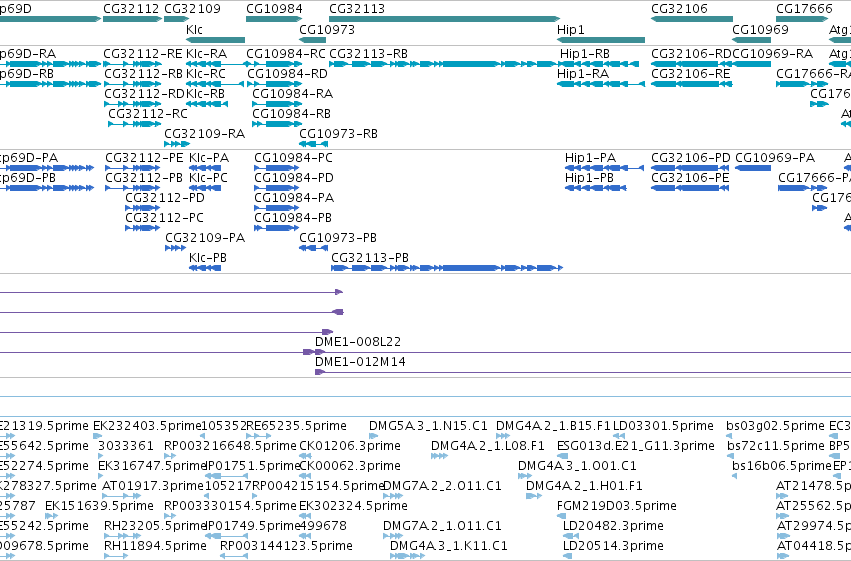Click EST DMG4A.2_1.H01.F1
Viewport: 851px width, 561px height.
pyautogui.click(x=534, y=496)
